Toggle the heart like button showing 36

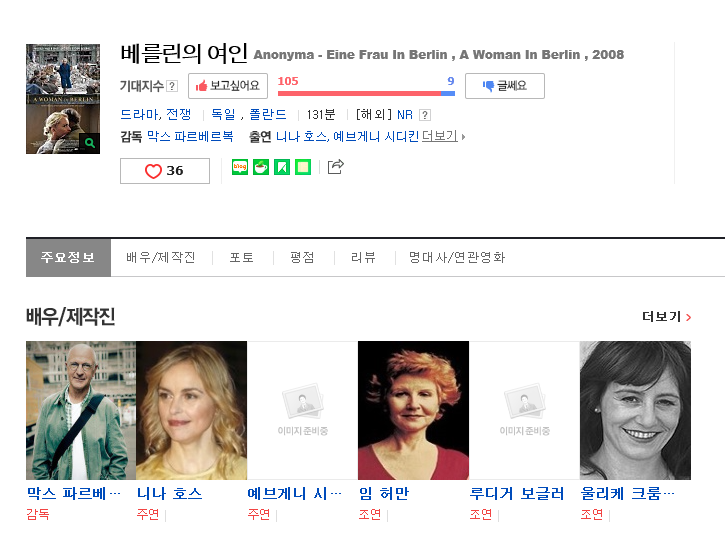[x=165, y=171]
